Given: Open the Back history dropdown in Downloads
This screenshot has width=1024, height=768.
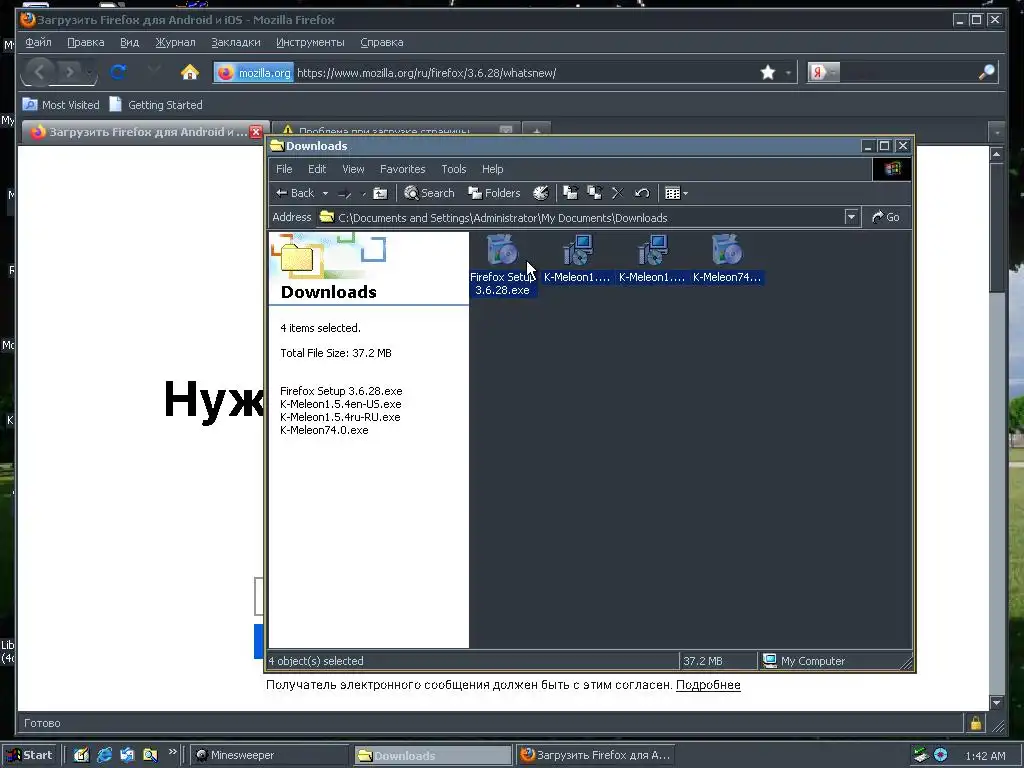Looking at the screenshot, I should click(325, 193).
